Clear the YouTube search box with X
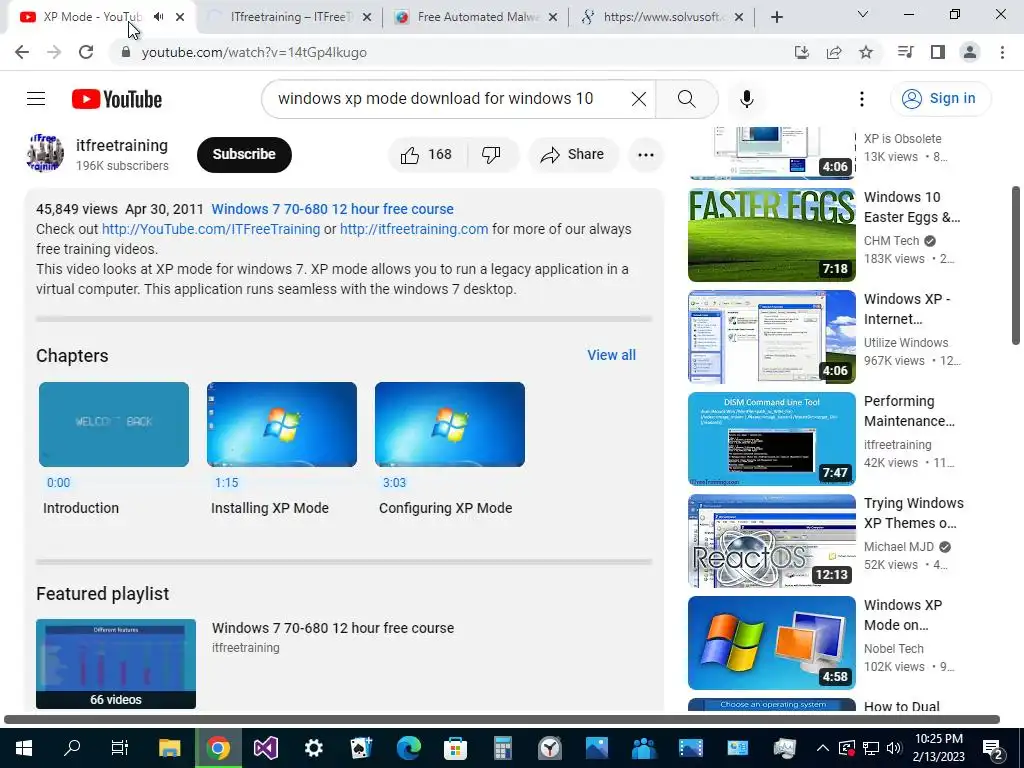The height and width of the screenshot is (768, 1024). coord(639,99)
